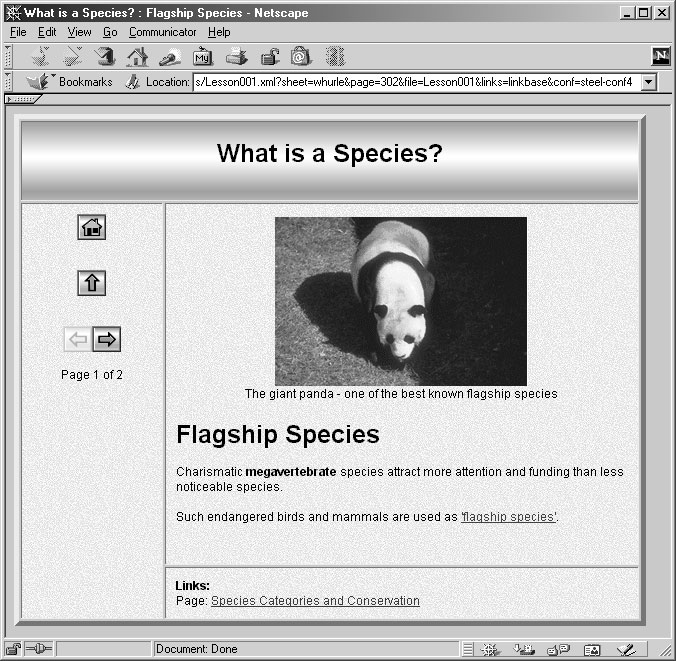Image resolution: width=676 pixels, height=661 pixels.
Task: Click the giant panda photo
Action: click(x=401, y=301)
